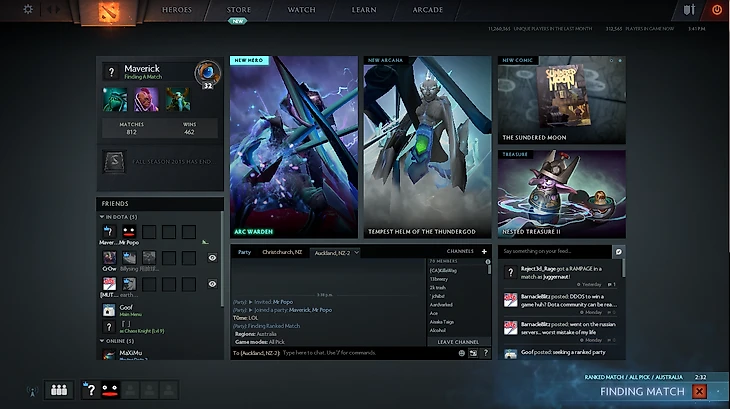This screenshot has height=409, width=730.
Task: Switch to the Party chat tab
Action: (x=244, y=252)
